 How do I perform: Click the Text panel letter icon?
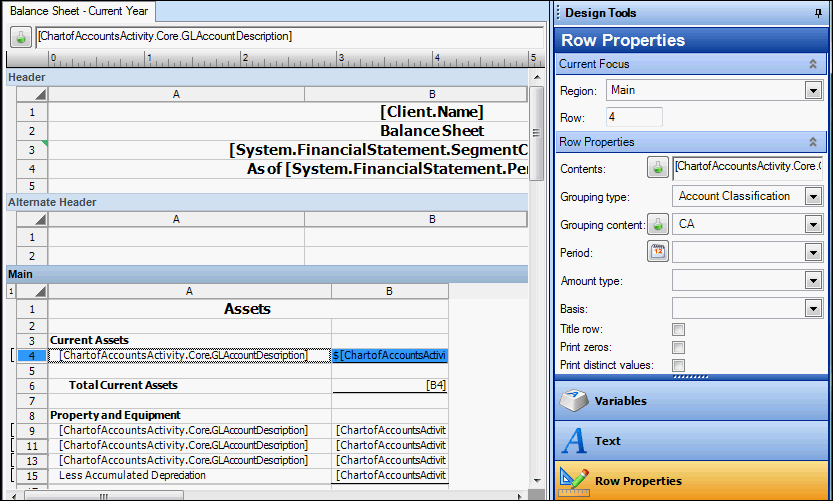pos(574,440)
